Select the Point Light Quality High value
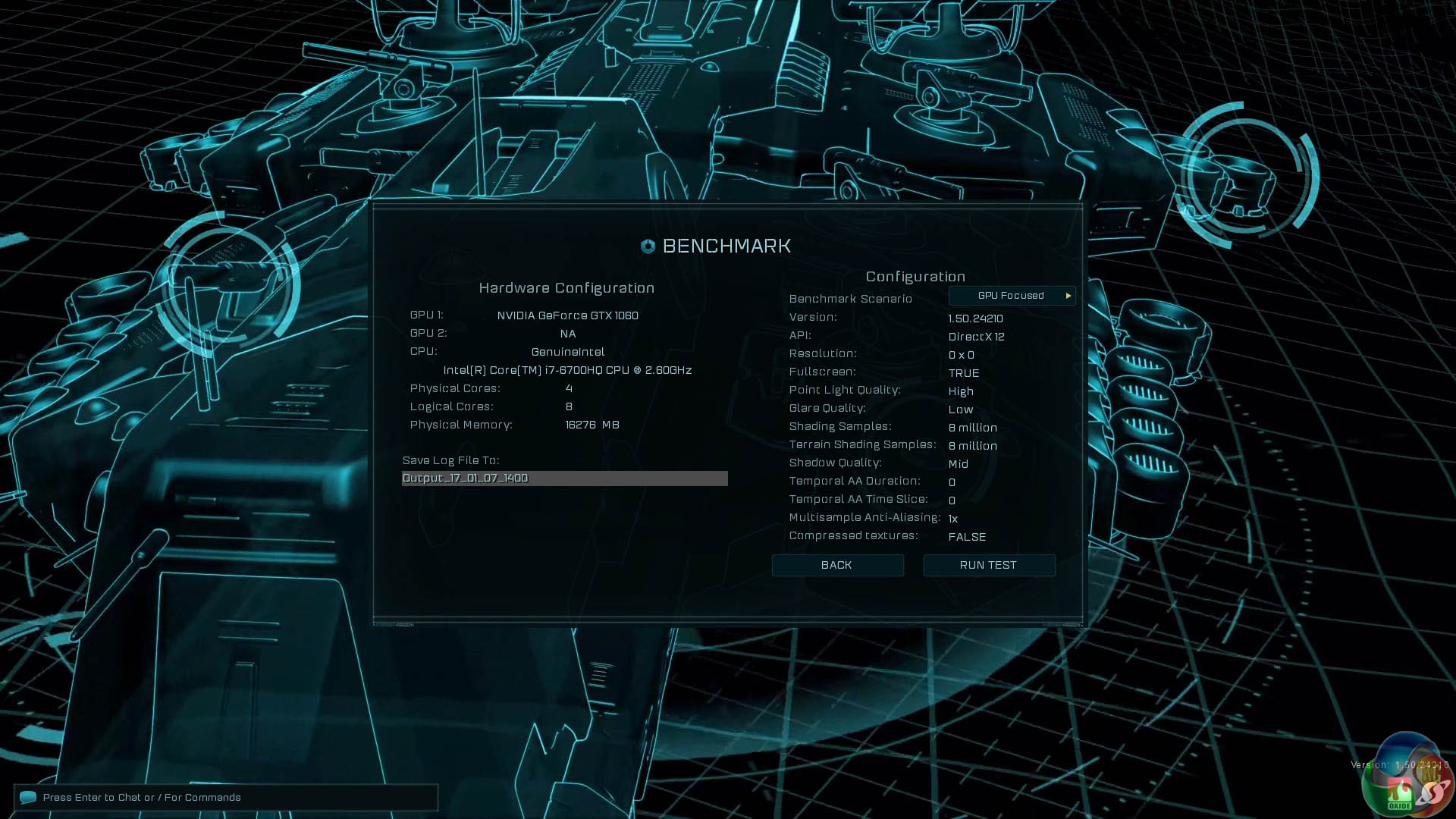The image size is (1456, 819). click(x=960, y=391)
